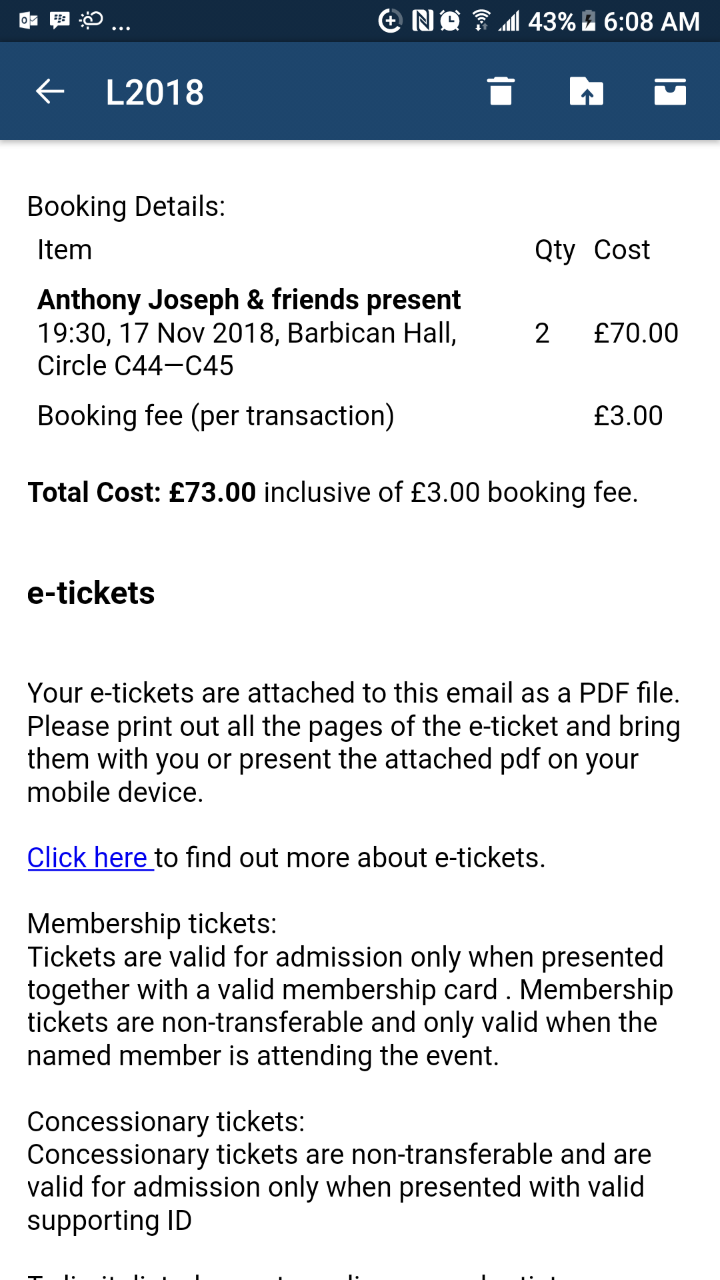The width and height of the screenshot is (720, 1280).
Task: Tap the e-tickets section heading
Action: pyautogui.click(x=91, y=593)
